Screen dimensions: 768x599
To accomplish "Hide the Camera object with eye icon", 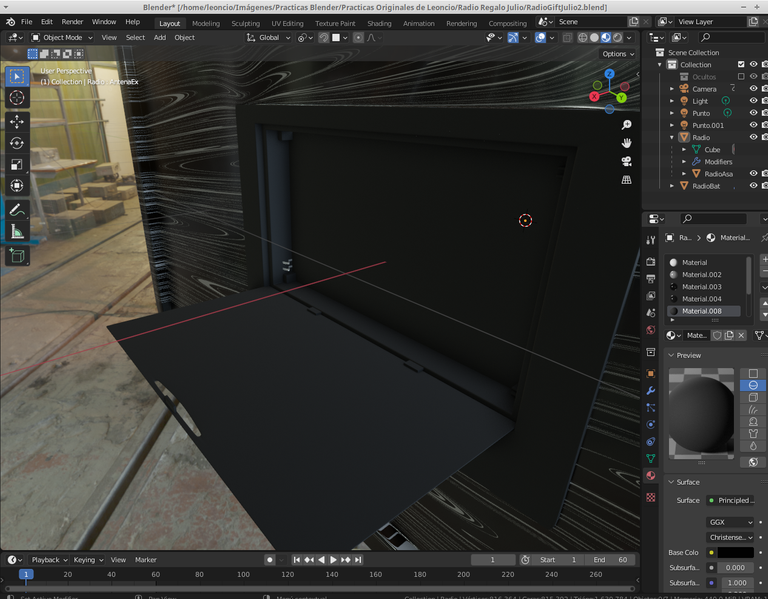I will tap(754, 88).
